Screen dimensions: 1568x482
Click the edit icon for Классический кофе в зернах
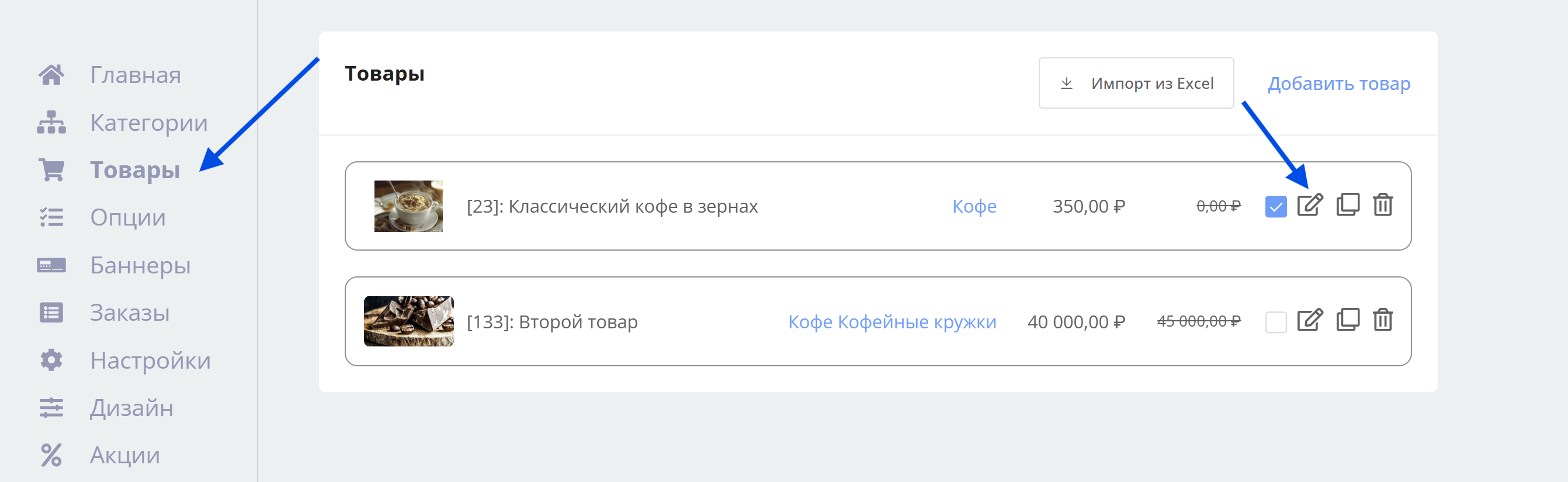(x=1309, y=205)
